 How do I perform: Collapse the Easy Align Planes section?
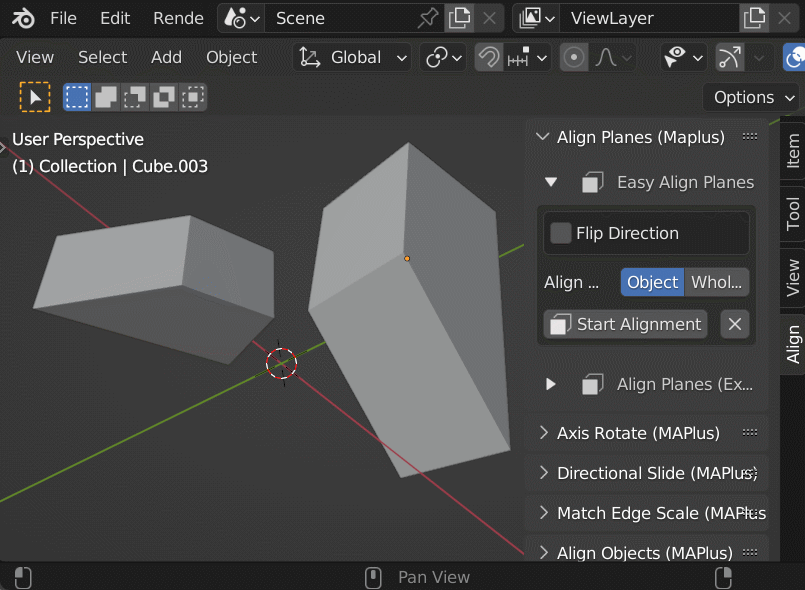coord(551,182)
